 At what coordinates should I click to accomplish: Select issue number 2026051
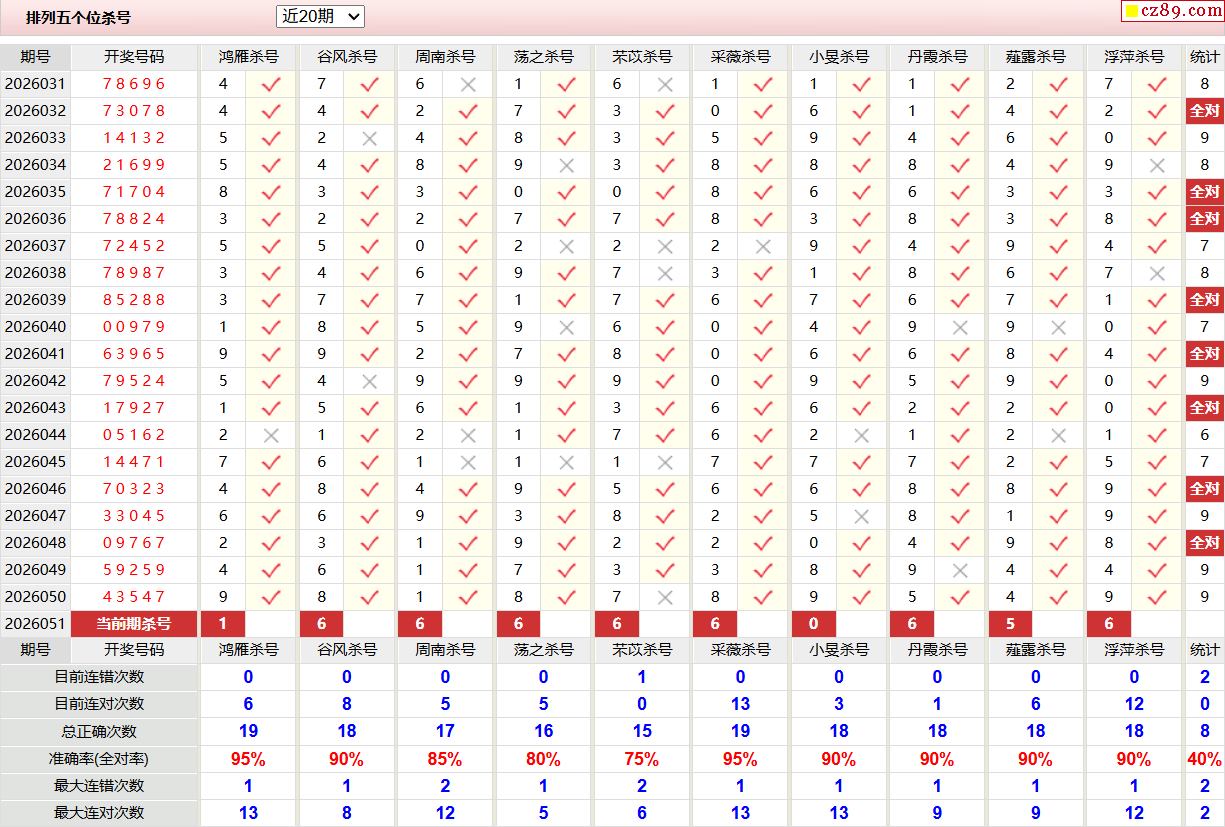point(35,624)
